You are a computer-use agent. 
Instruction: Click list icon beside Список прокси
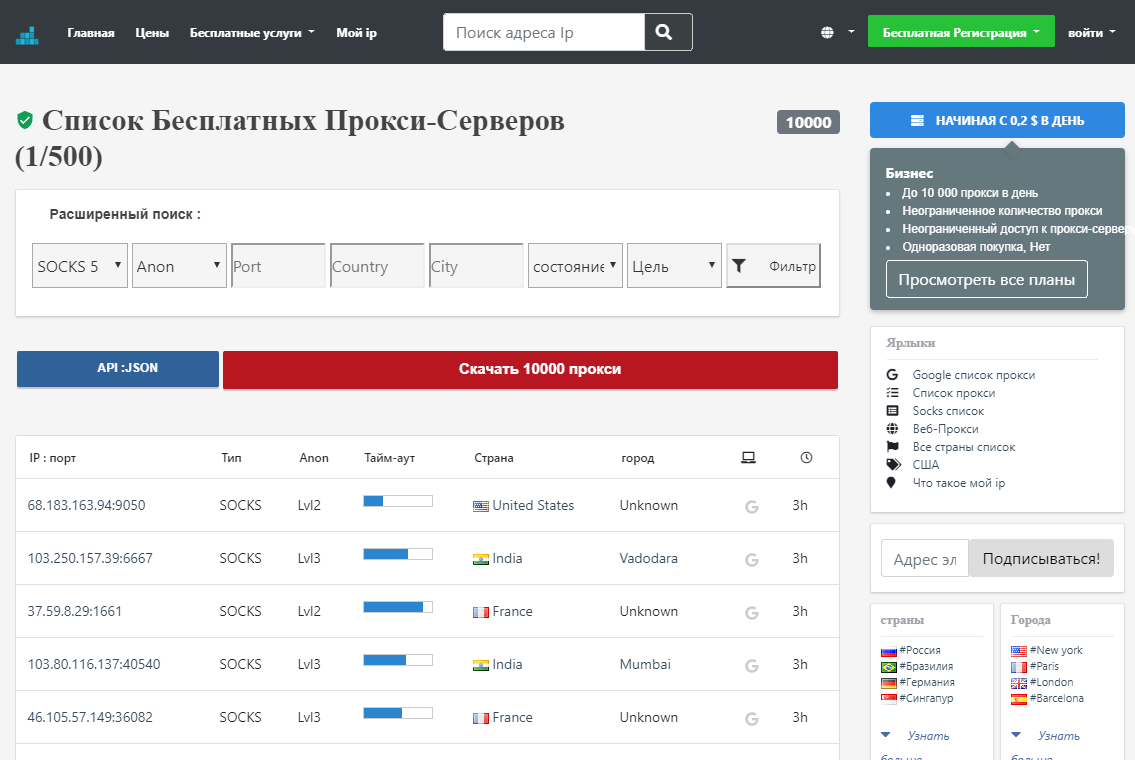pos(893,392)
